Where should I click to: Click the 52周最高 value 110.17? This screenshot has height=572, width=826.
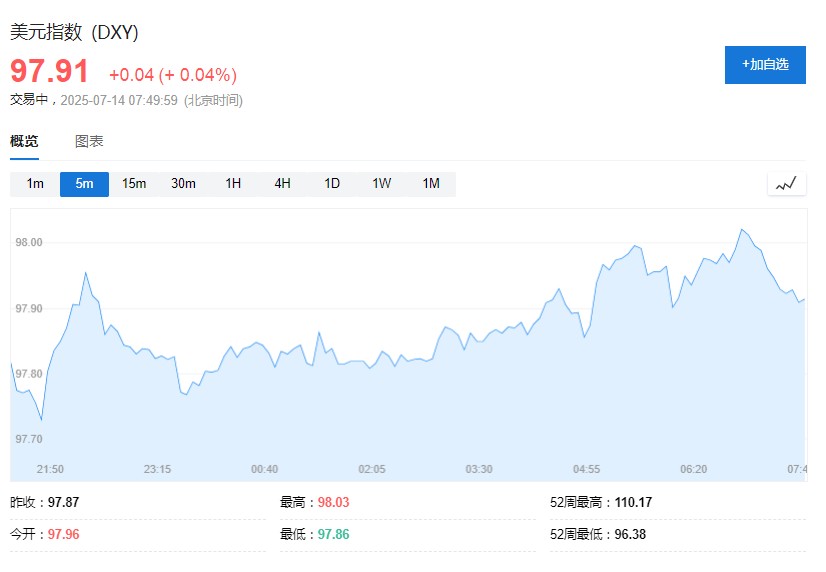(633, 502)
